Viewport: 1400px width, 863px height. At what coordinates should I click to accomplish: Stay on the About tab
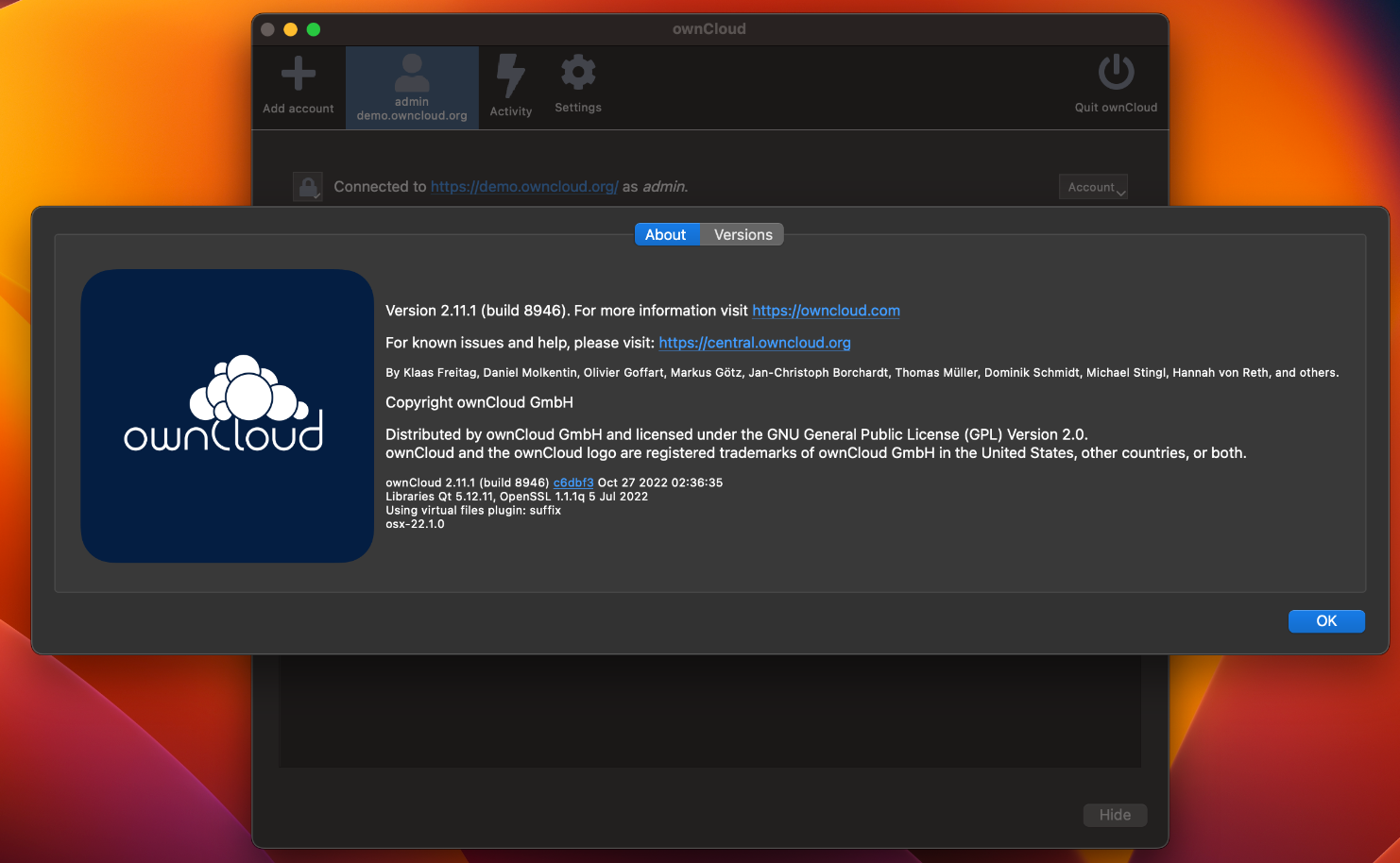point(666,234)
